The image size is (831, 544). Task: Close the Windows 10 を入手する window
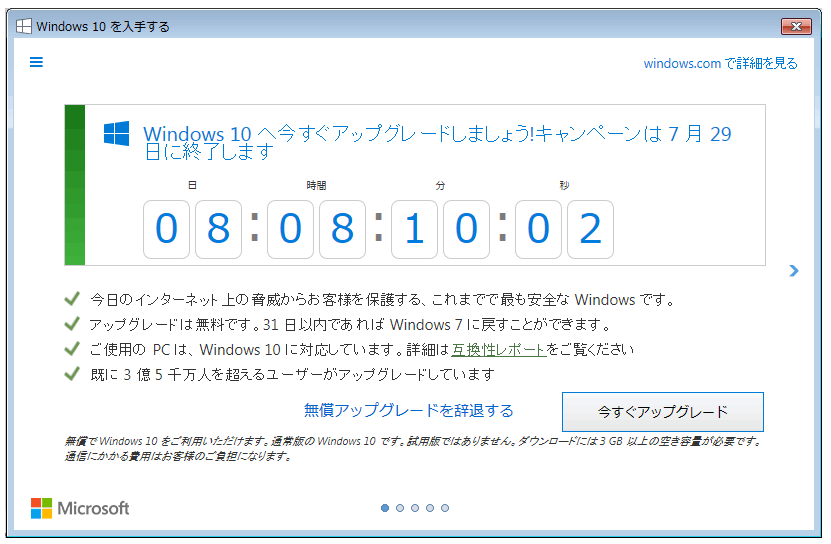click(x=796, y=27)
